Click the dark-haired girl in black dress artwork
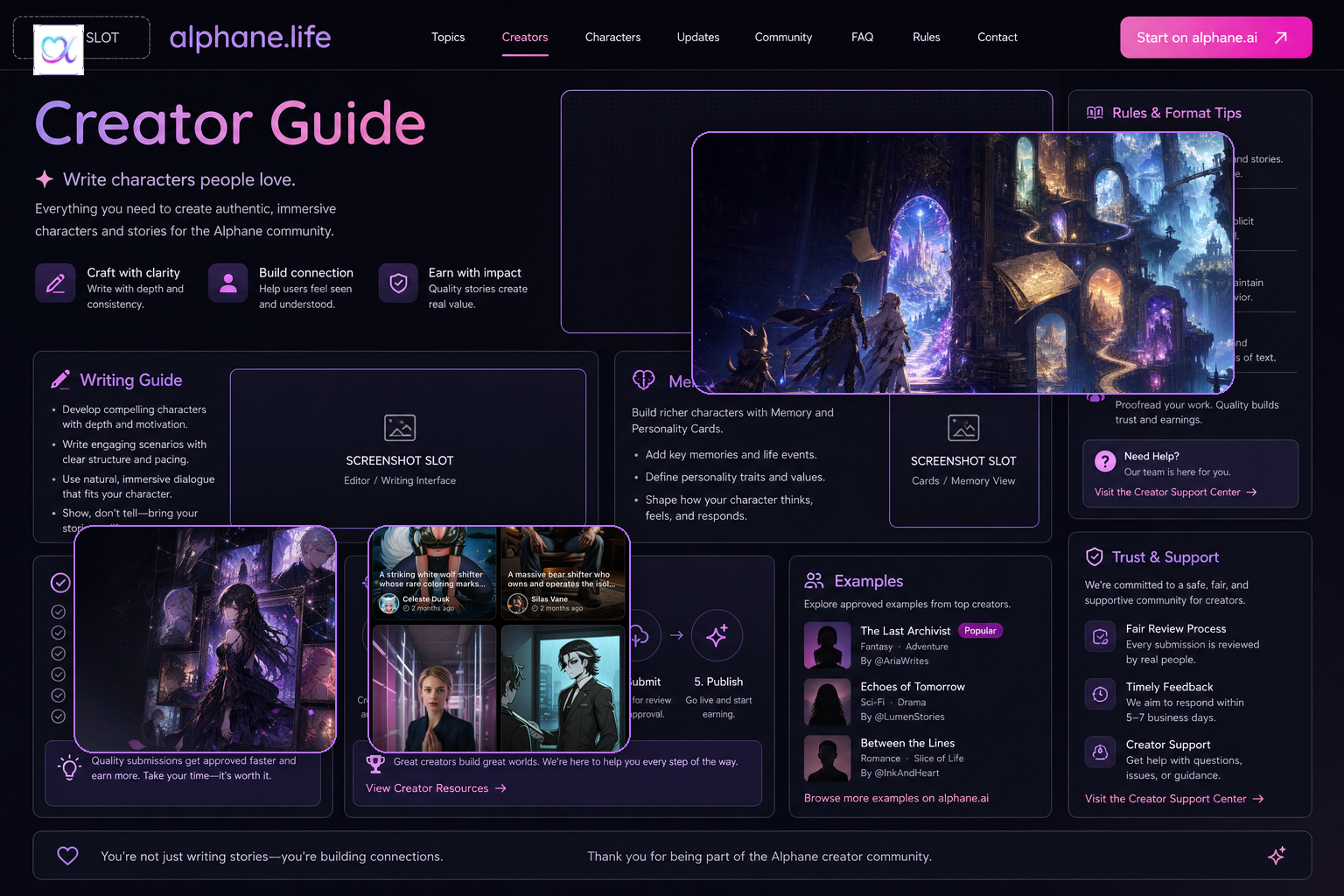The image size is (1344, 896). [206, 639]
